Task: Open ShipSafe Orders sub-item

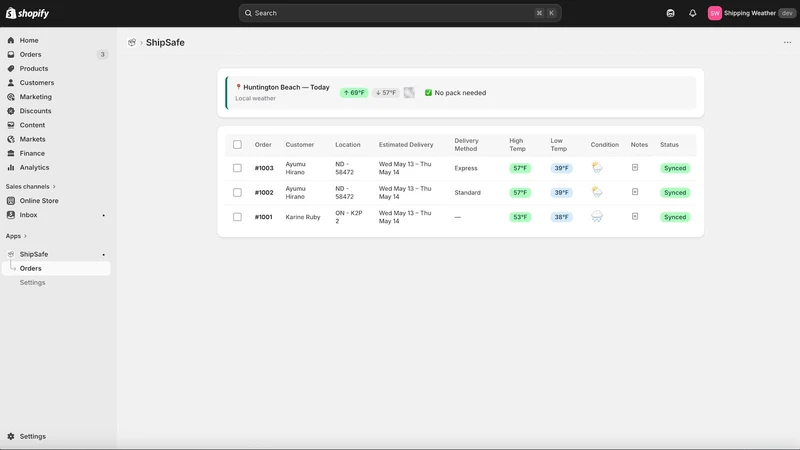Action: coord(56,268)
